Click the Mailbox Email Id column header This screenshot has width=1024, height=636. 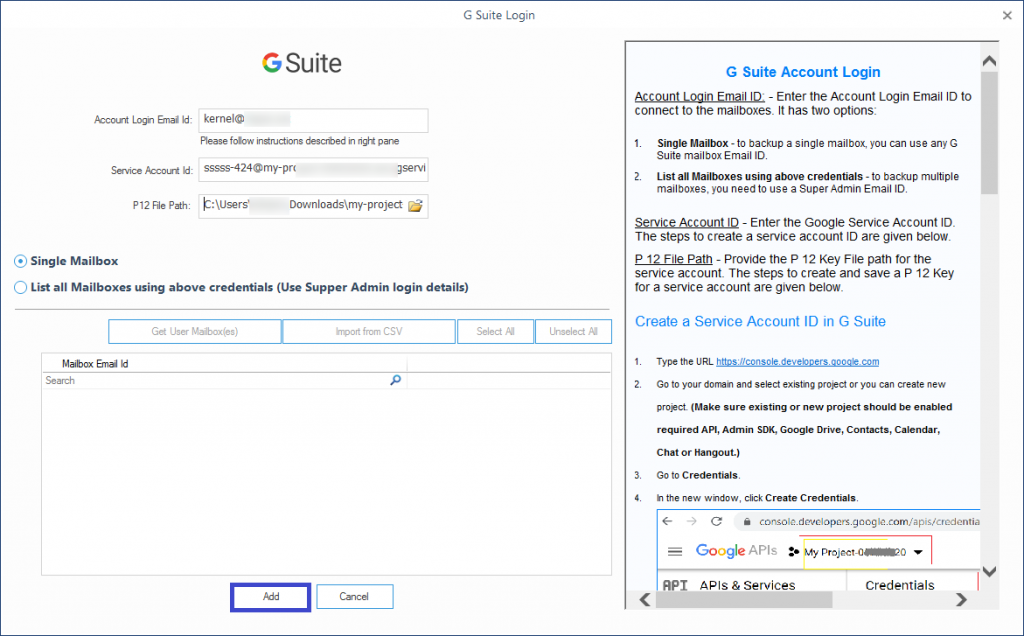[225, 364]
